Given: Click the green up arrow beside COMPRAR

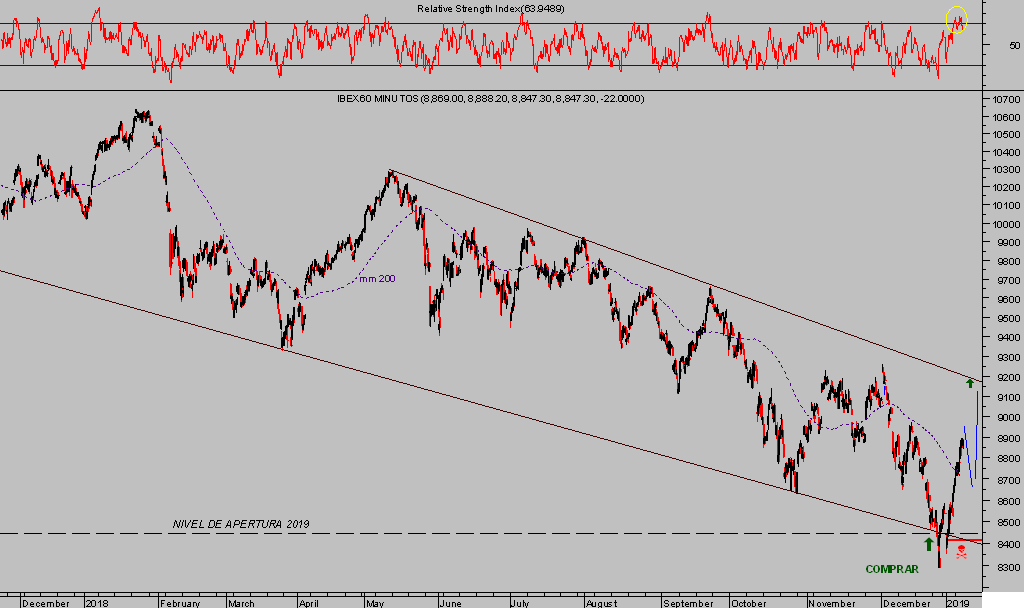Looking at the screenshot, I should pyautogui.click(x=929, y=544).
